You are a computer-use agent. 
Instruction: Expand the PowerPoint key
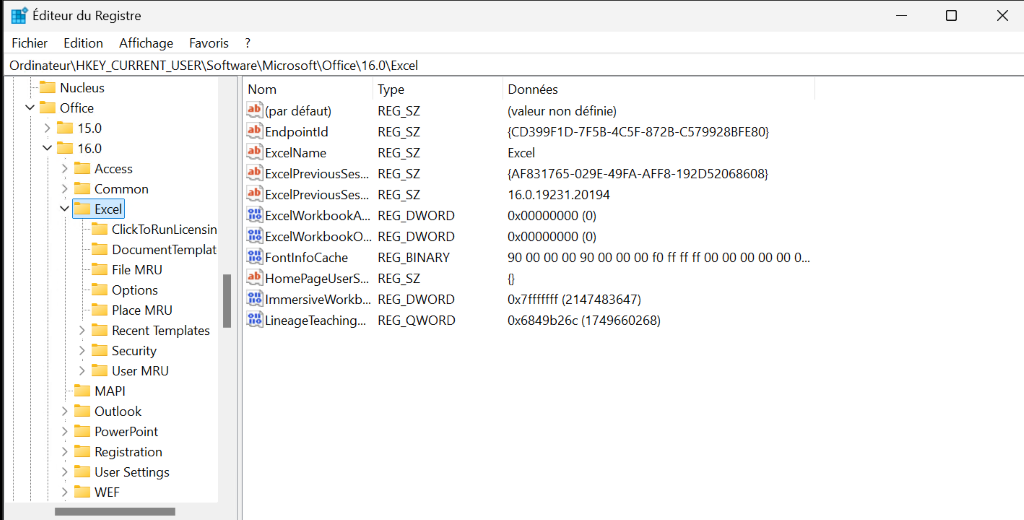pyautogui.click(x=65, y=431)
